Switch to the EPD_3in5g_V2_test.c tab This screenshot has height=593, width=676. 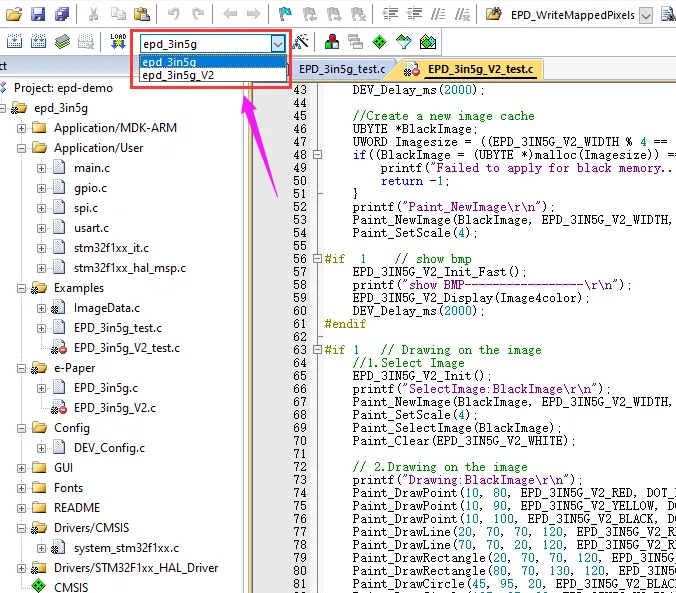[471, 69]
